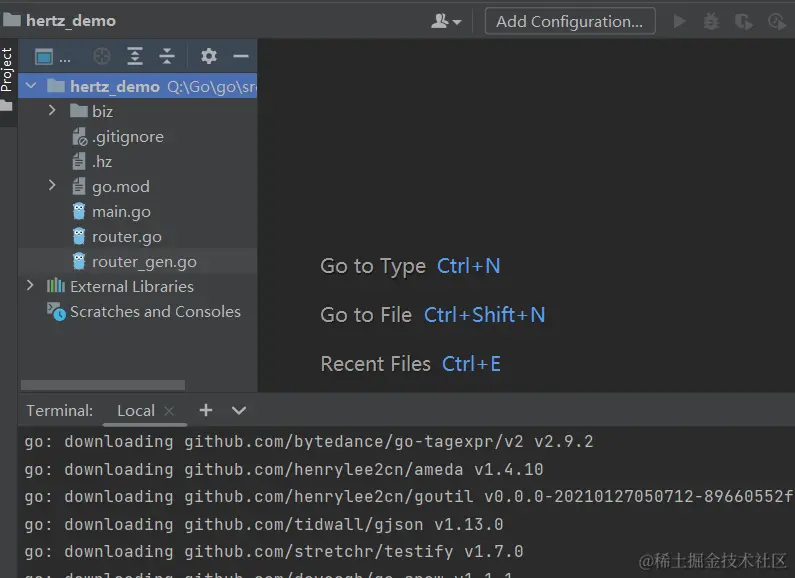Screen dimensions: 795x578
Task: Click the henrylee2cn/goutil download line
Action: 408,496
